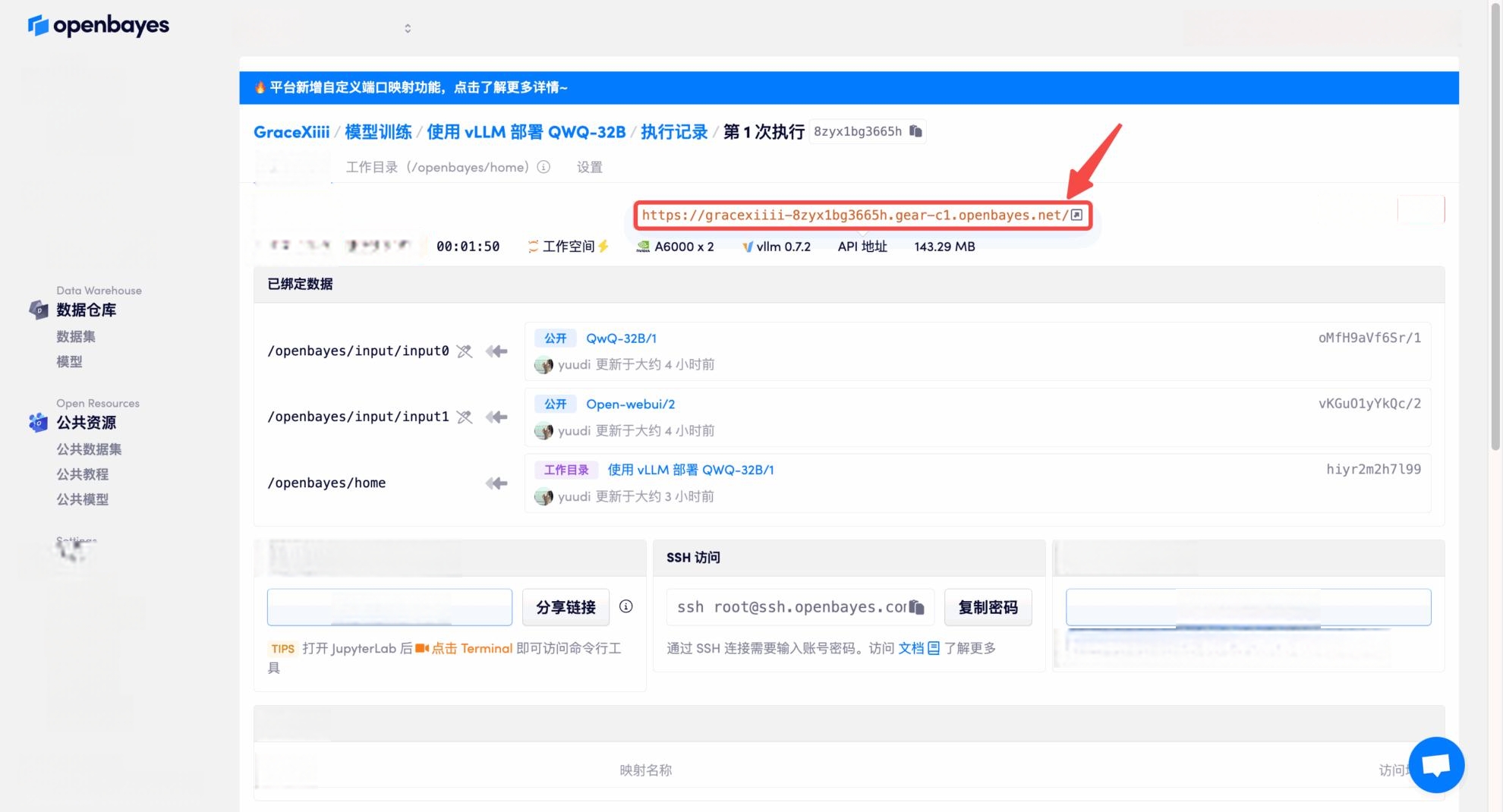The width and height of the screenshot is (1503, 812).
Task: Copy the SSH command
Action: tap(917, 607)
